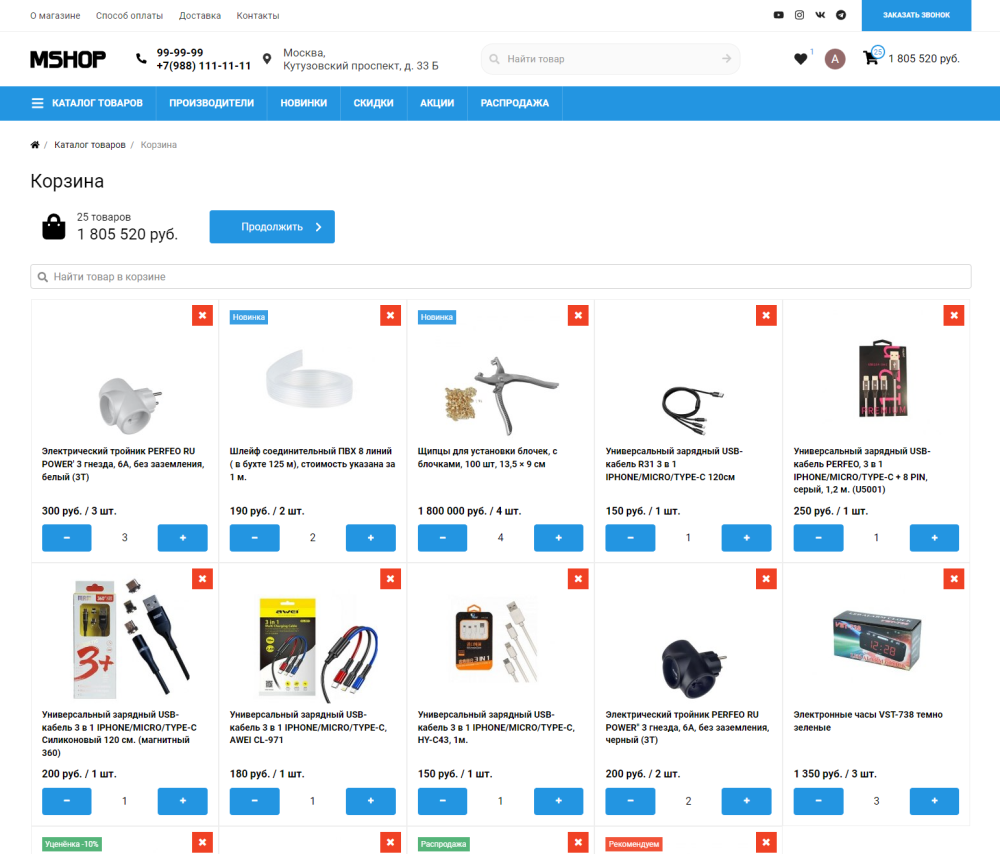Focus the Найти товар search field
Image resolution: width=1000 pixels, height=854 pixels.
(x=610, y=59)
